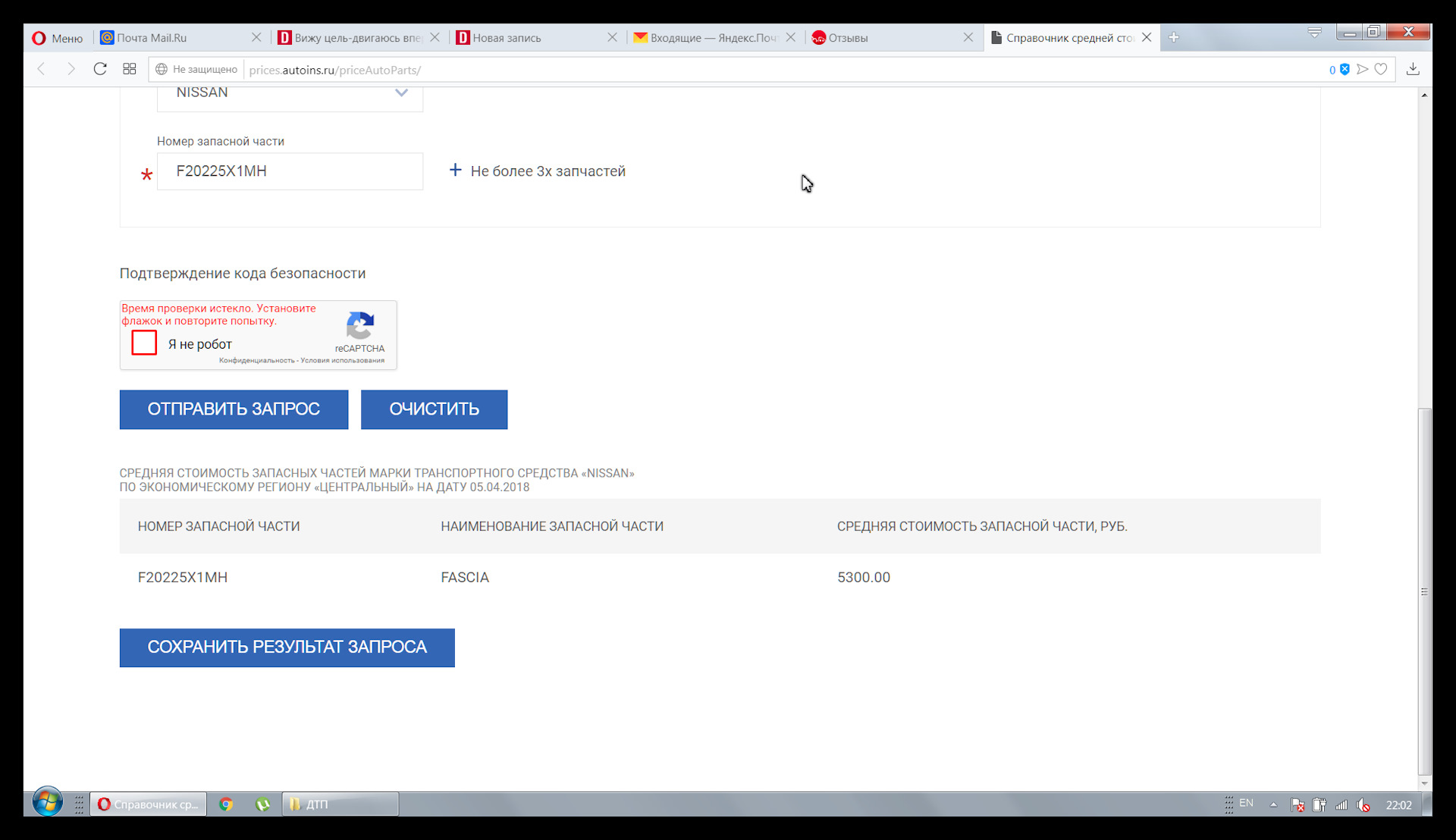Viewport: 1456px width, 840px height.
Task: Open the Opera Справочник taskbar item
Action: (x=149, y=804)
